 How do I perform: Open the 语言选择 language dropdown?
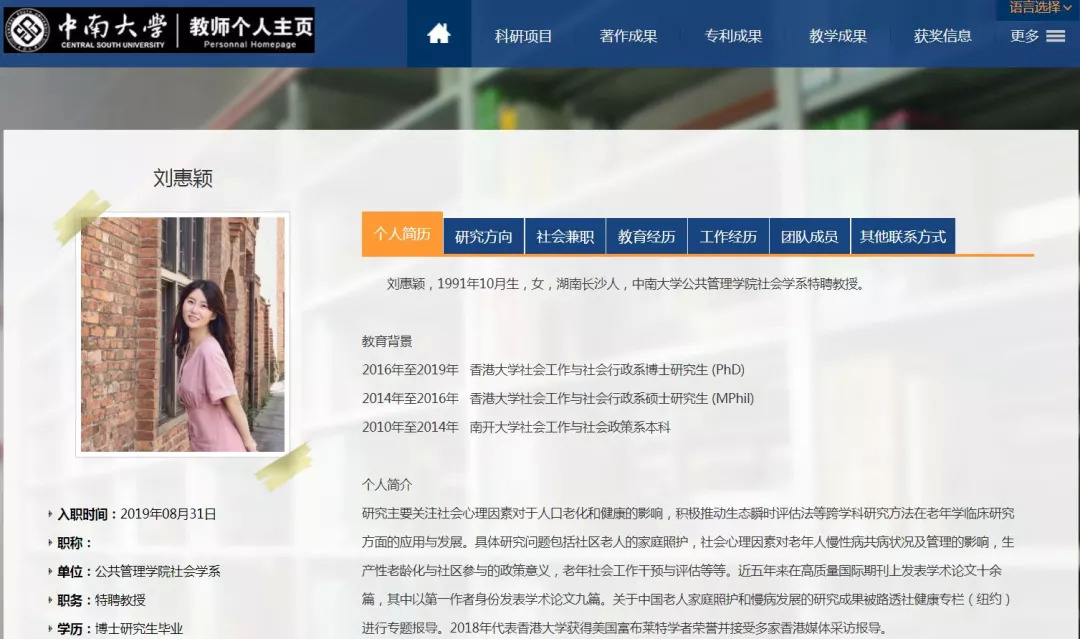coord(1038,8)
